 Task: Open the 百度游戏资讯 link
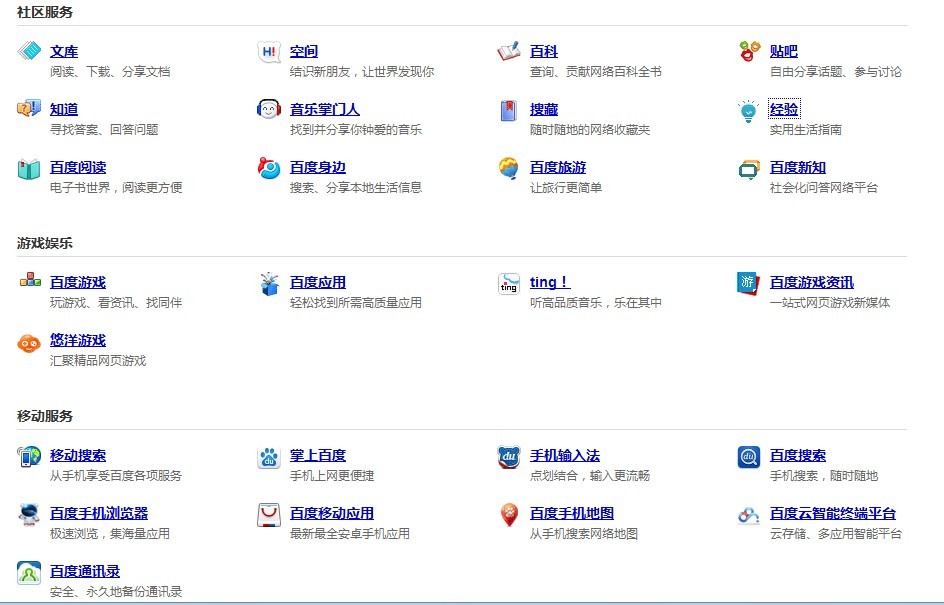pyautogui.click(x=812, y=282)
